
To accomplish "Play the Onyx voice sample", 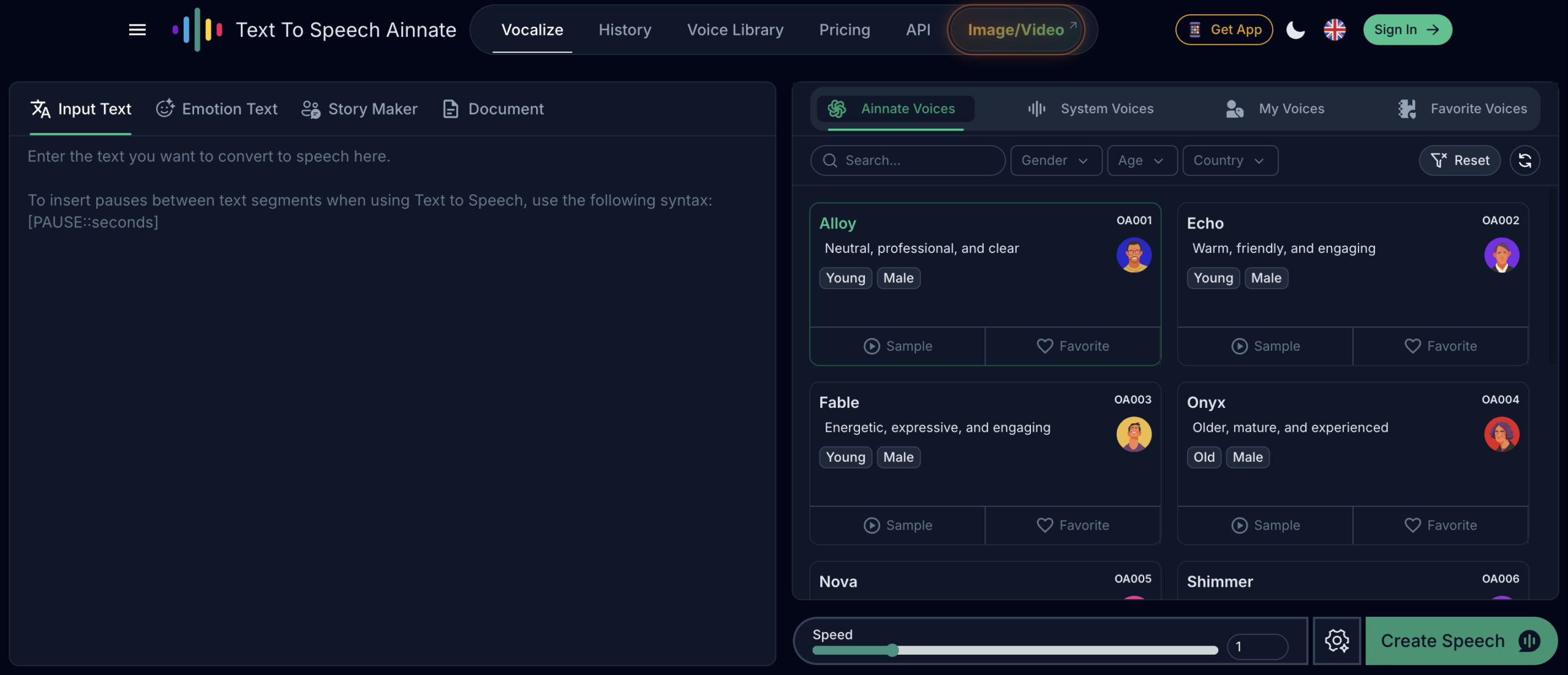I will coord(1265,526).
